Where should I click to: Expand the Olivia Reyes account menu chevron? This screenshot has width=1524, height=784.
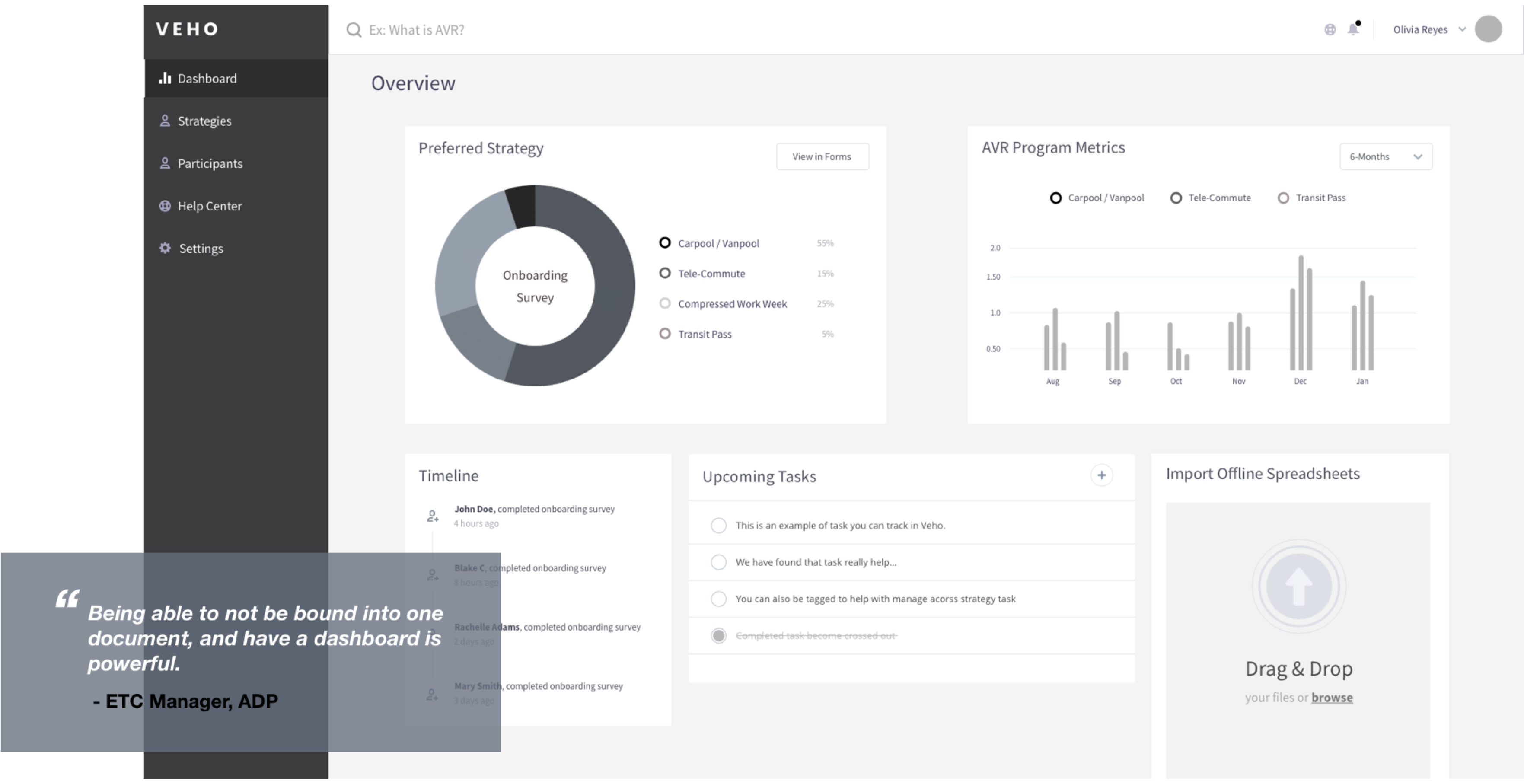tap(1462, 29)
